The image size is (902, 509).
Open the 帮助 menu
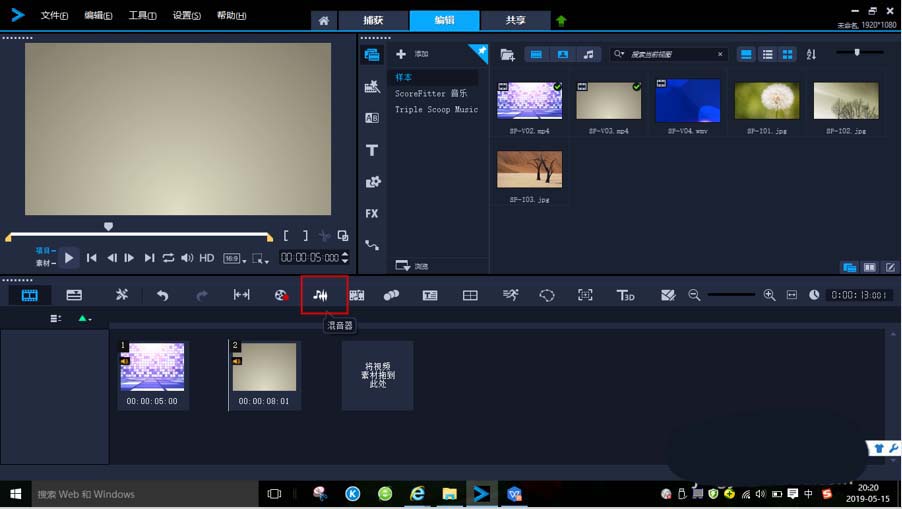231,16
